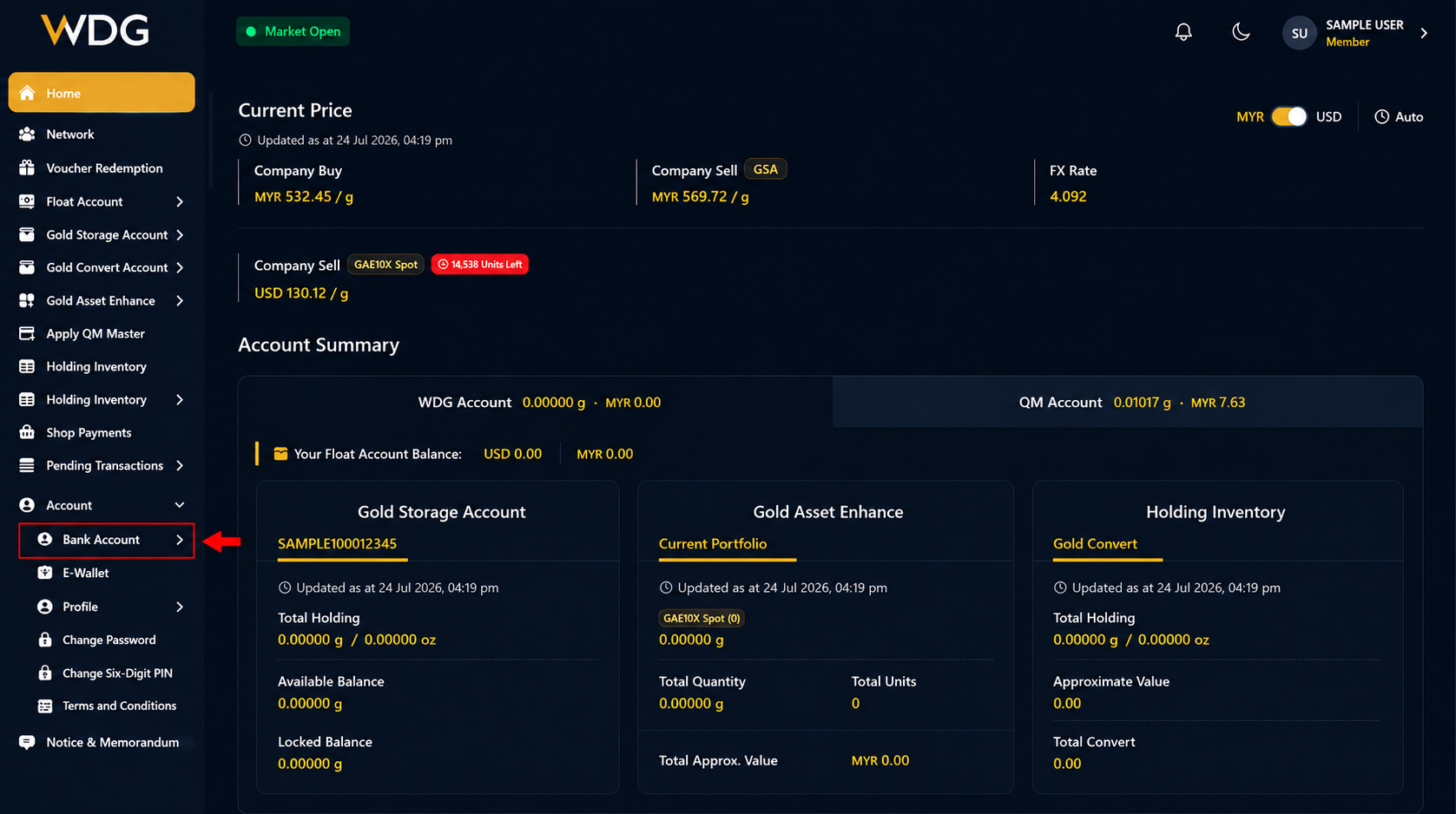1456x814 pixels.
Task: Click the Shop Payments bag icon
Action: pos(27,432)
